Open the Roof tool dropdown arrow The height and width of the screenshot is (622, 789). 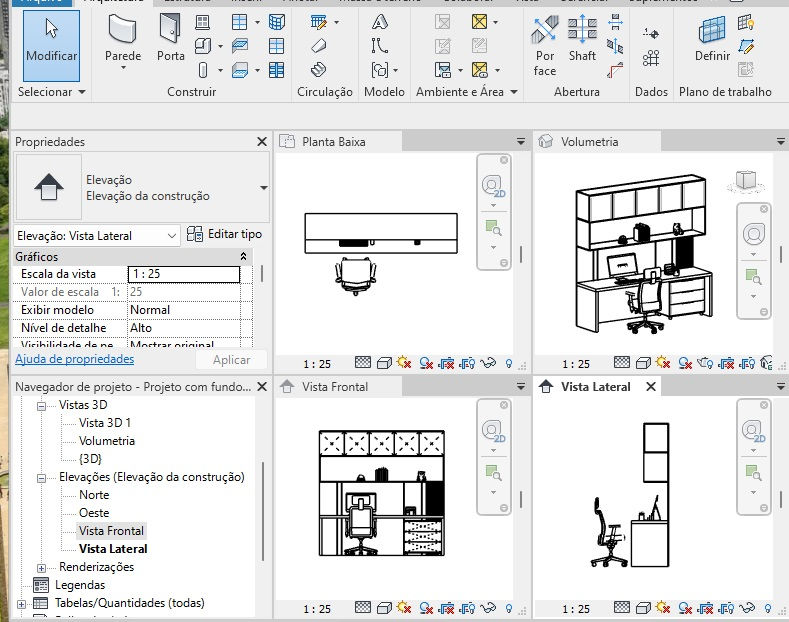[257, 22]
